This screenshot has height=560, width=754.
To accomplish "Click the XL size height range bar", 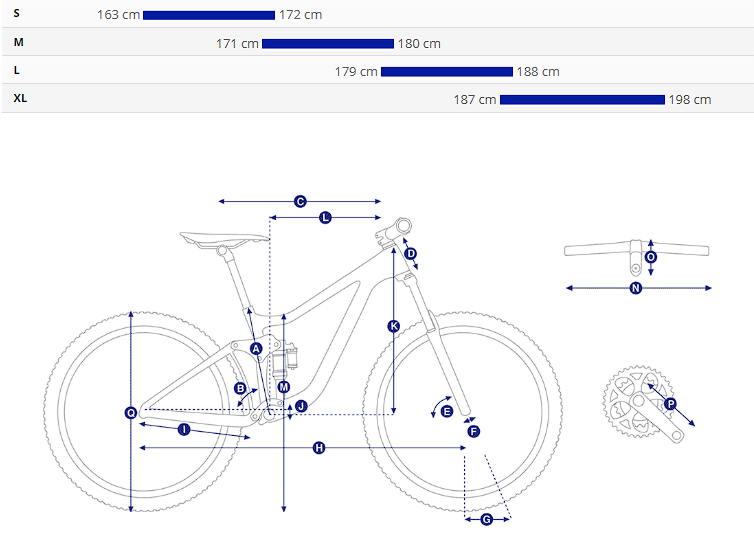I will point(582,99).
